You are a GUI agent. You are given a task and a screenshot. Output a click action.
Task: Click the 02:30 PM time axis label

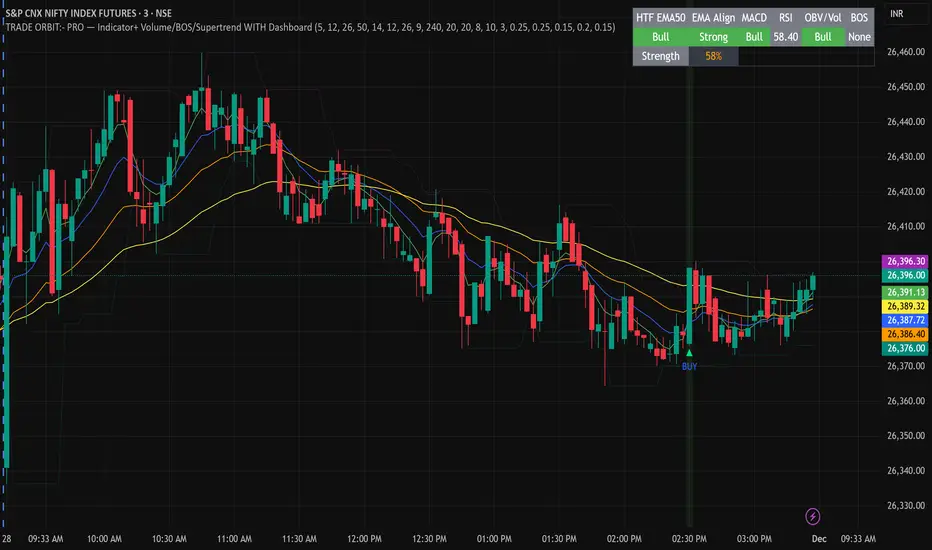pos(689,539)
